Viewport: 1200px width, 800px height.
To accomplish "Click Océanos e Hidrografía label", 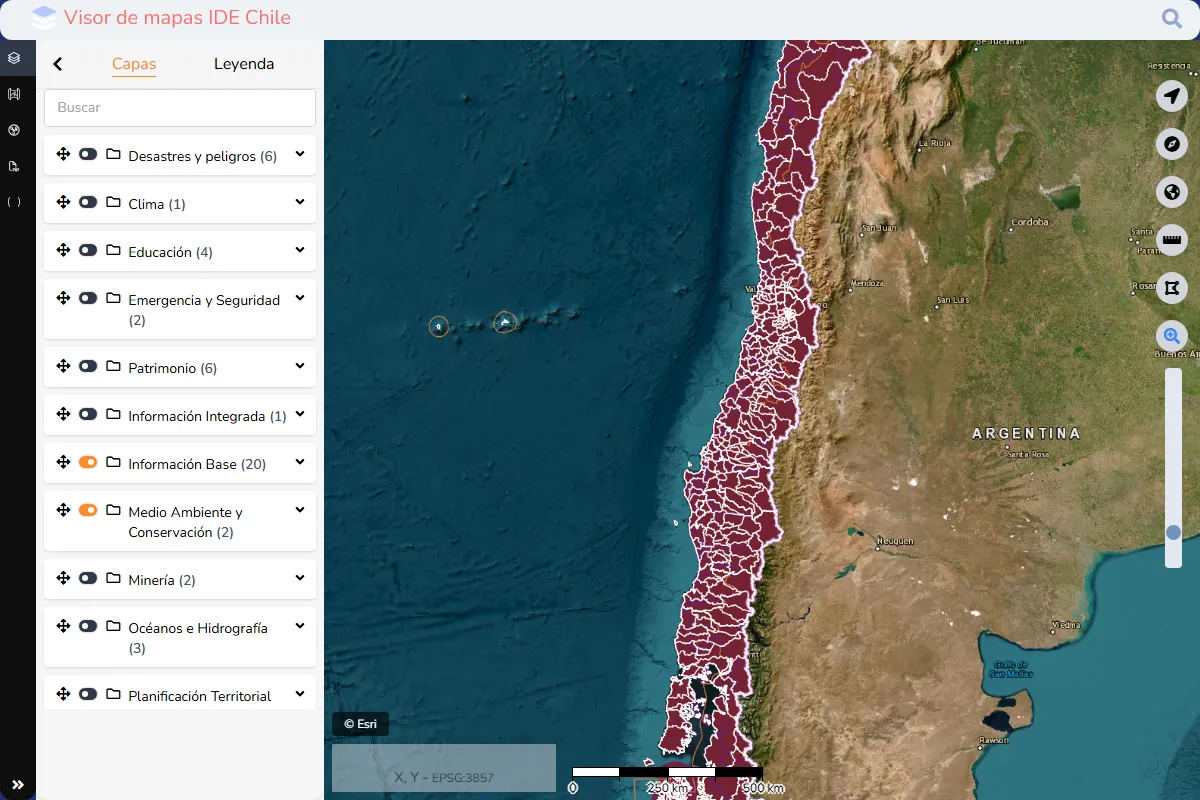I will (x=198, y=638).
